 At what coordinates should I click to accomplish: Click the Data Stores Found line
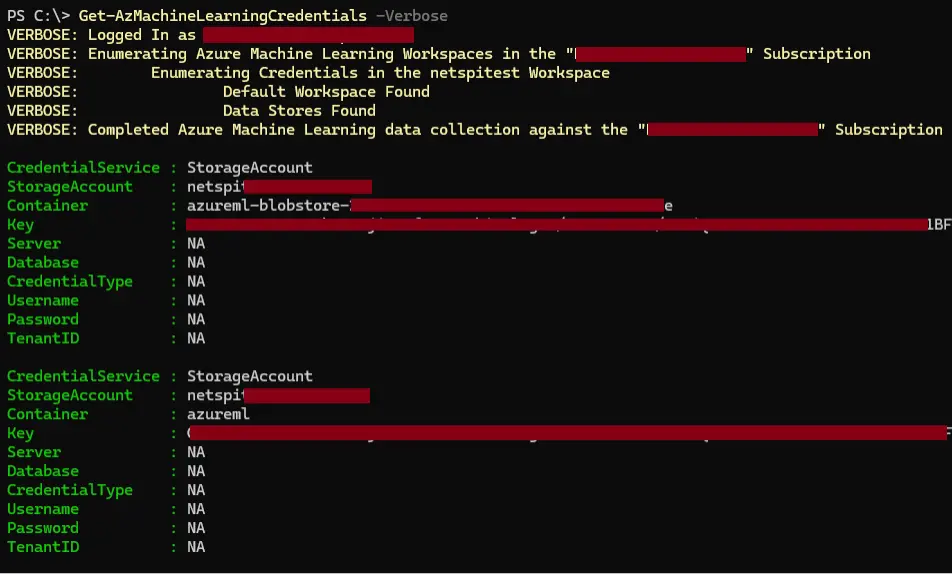click(299, 111)
